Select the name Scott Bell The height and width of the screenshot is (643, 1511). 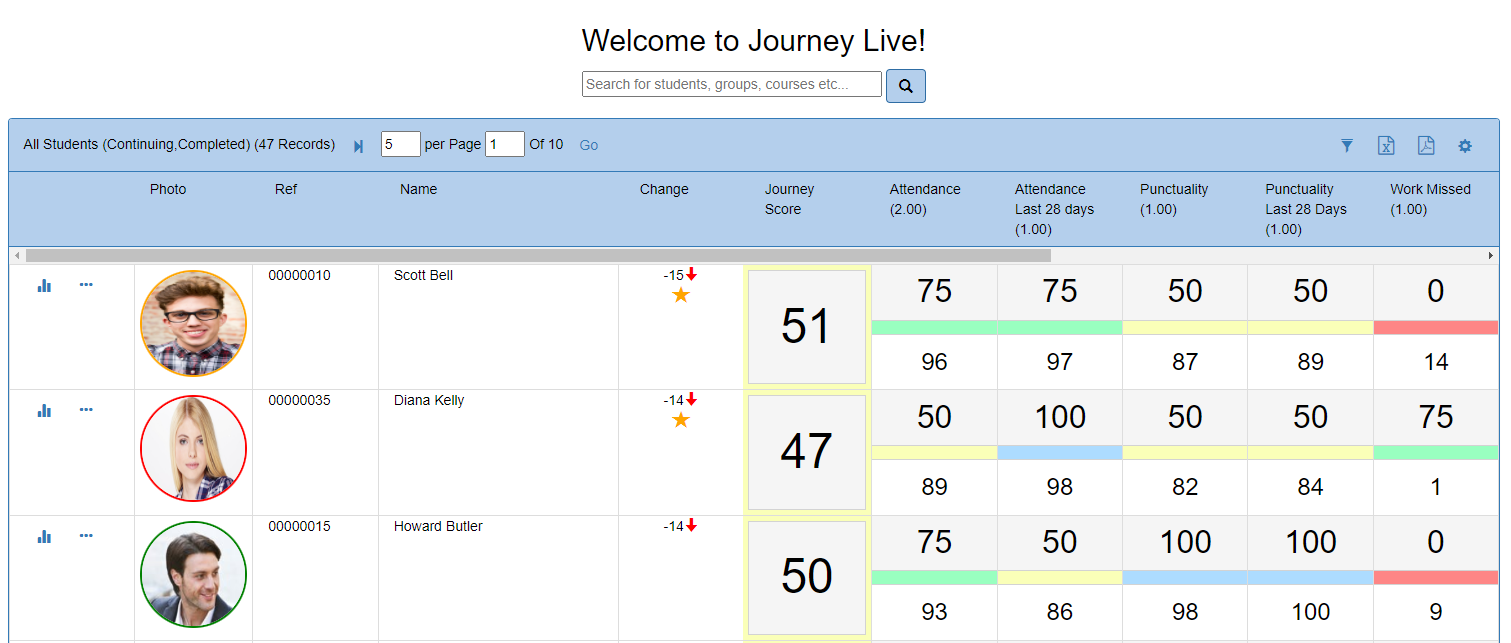coord(423,275)
